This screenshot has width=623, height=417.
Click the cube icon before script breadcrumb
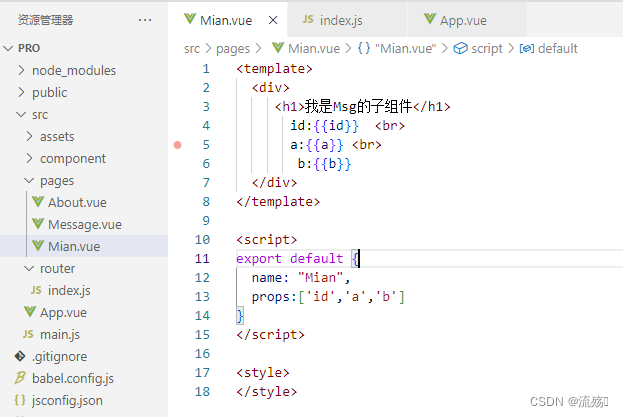[460, 48]
